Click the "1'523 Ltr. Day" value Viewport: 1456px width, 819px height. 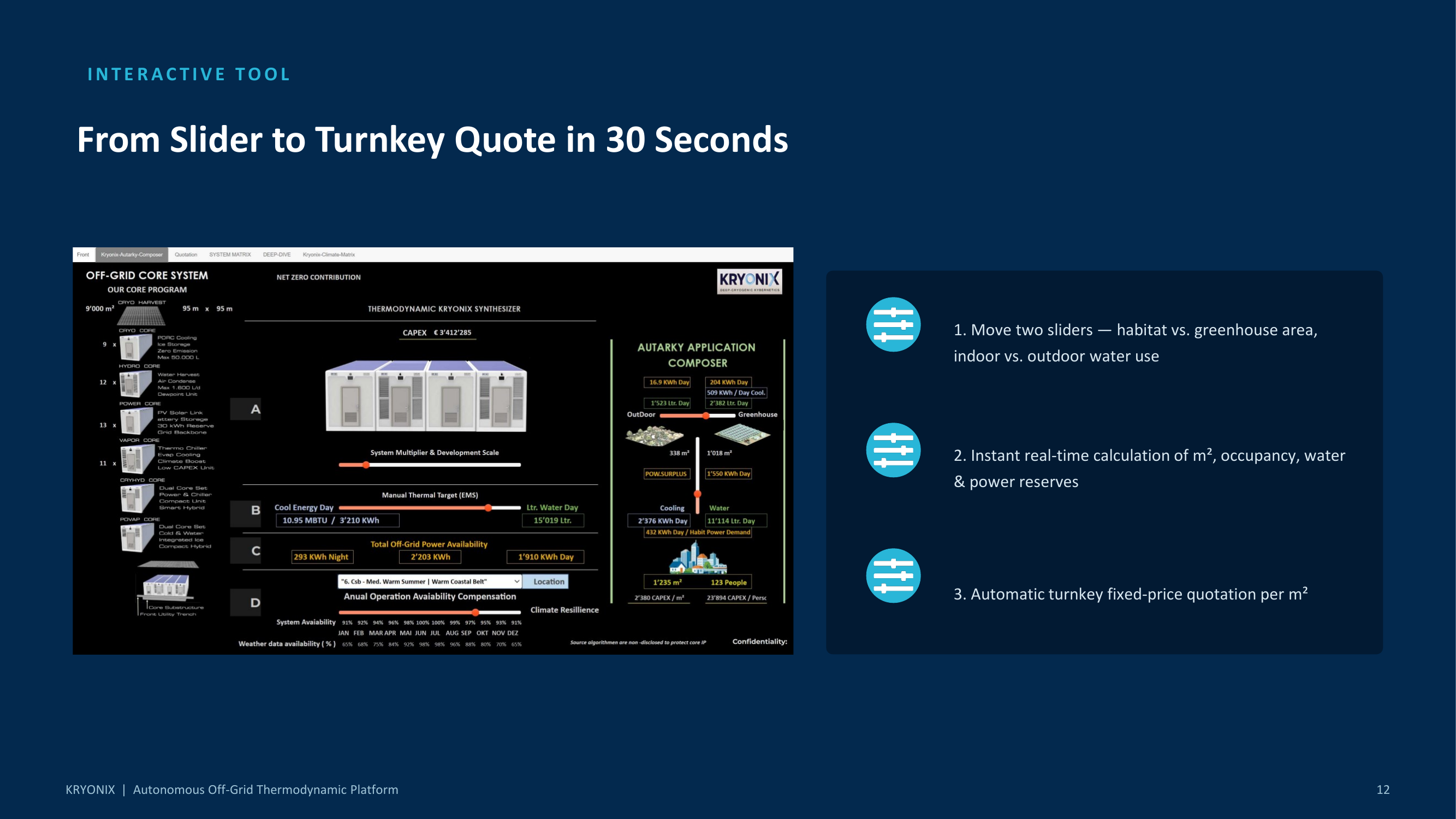click(x=668, y=403)
